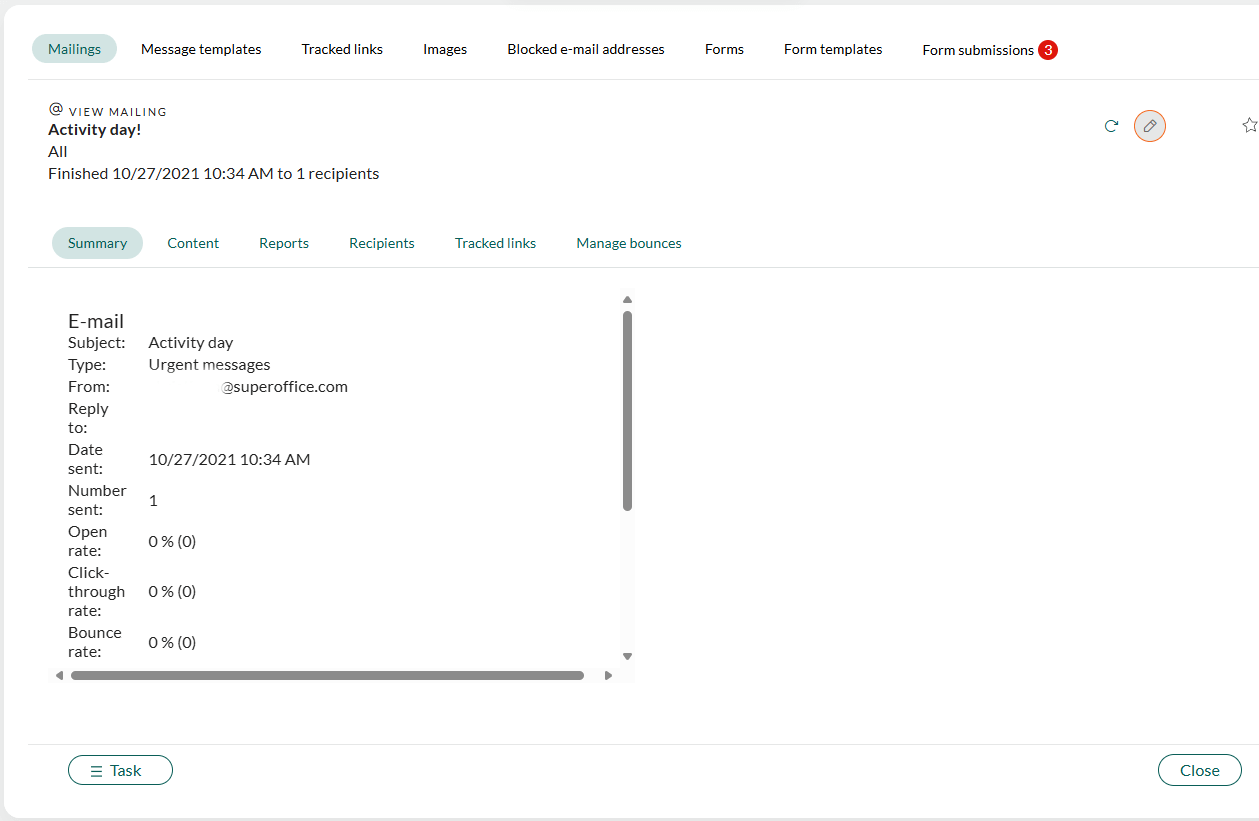
Task: Open Blocked e-mail addresses tab
Action: [x=586, y=49]
